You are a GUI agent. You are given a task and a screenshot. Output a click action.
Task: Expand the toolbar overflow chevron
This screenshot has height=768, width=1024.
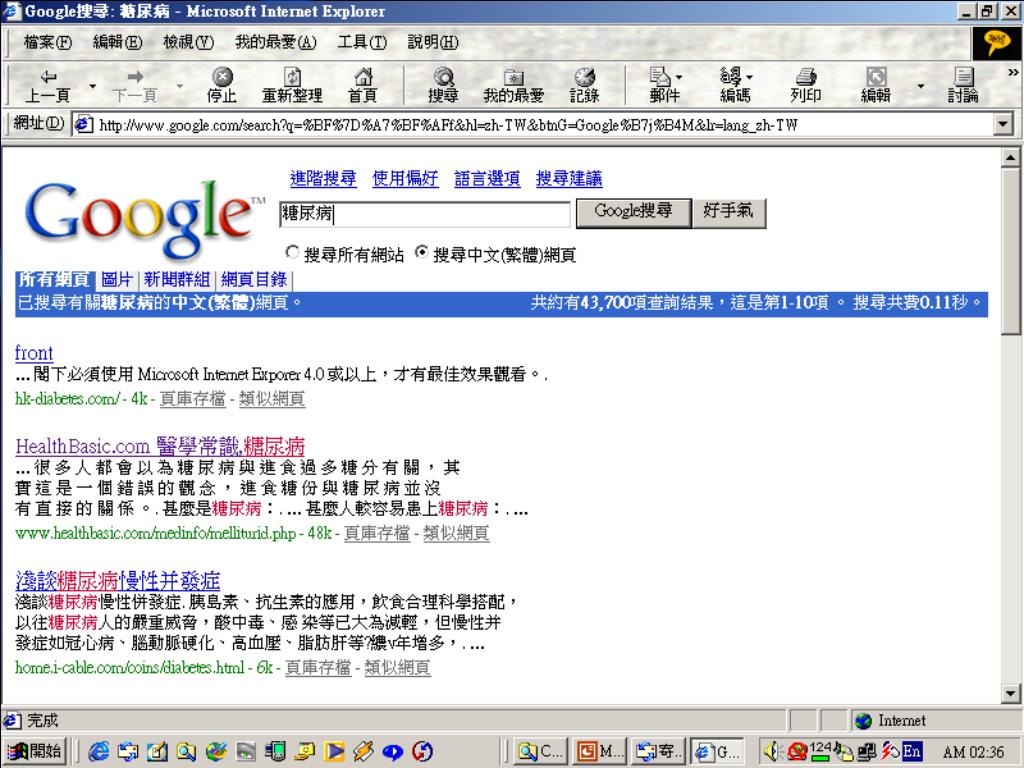[x=1013, y=72]
